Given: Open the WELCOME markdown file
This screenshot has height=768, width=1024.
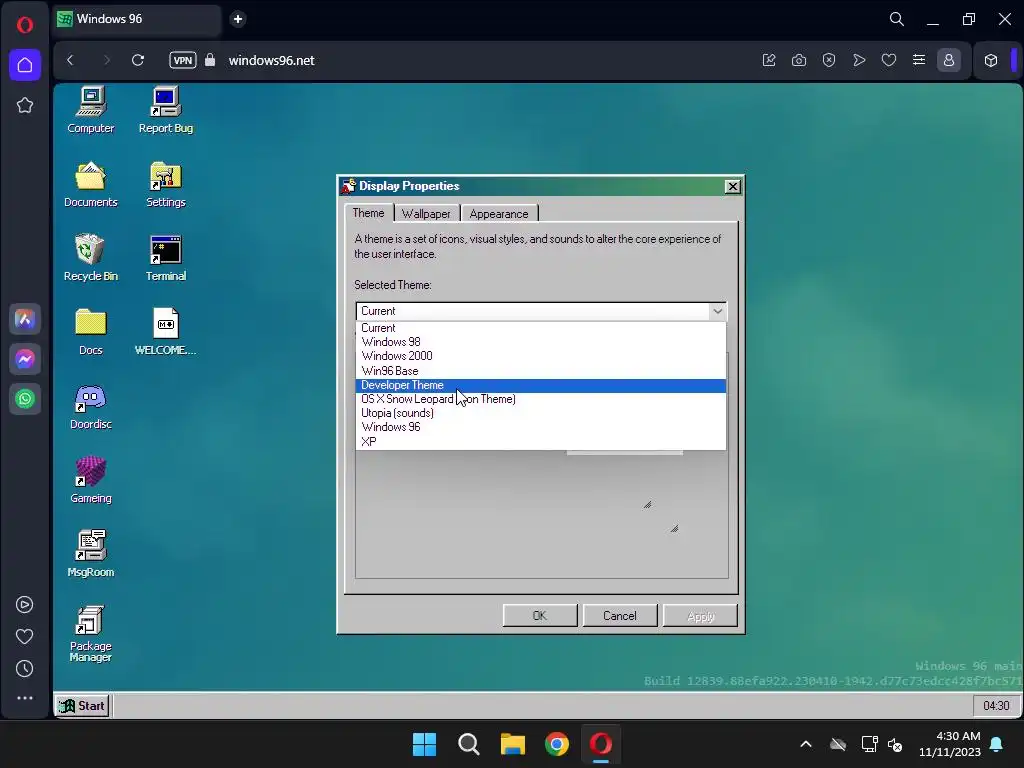Looking at the screenshot, I should pos(165,332).
